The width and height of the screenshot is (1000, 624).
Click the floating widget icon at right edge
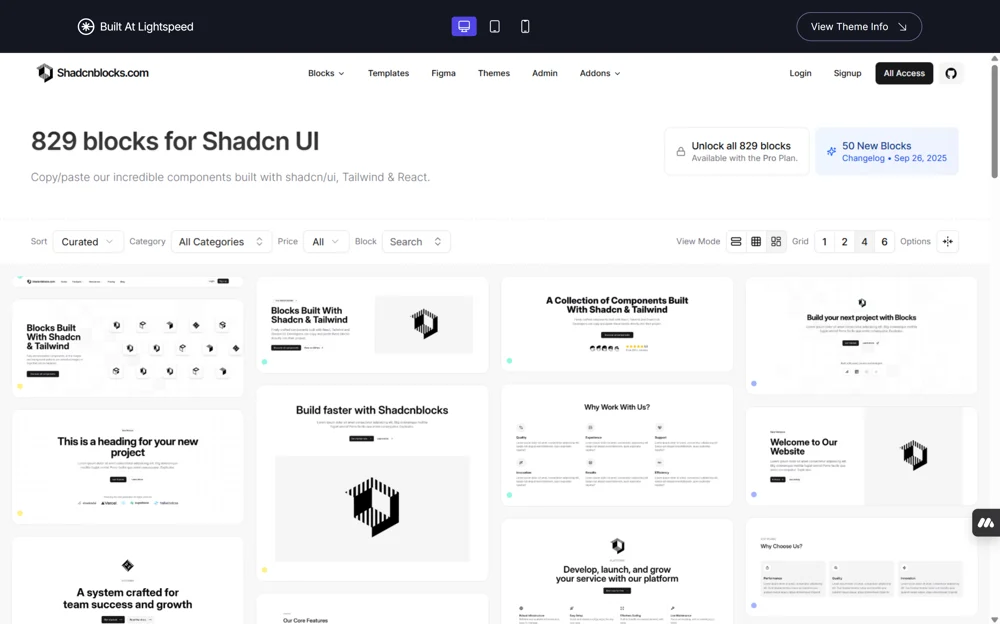point(986,523)
